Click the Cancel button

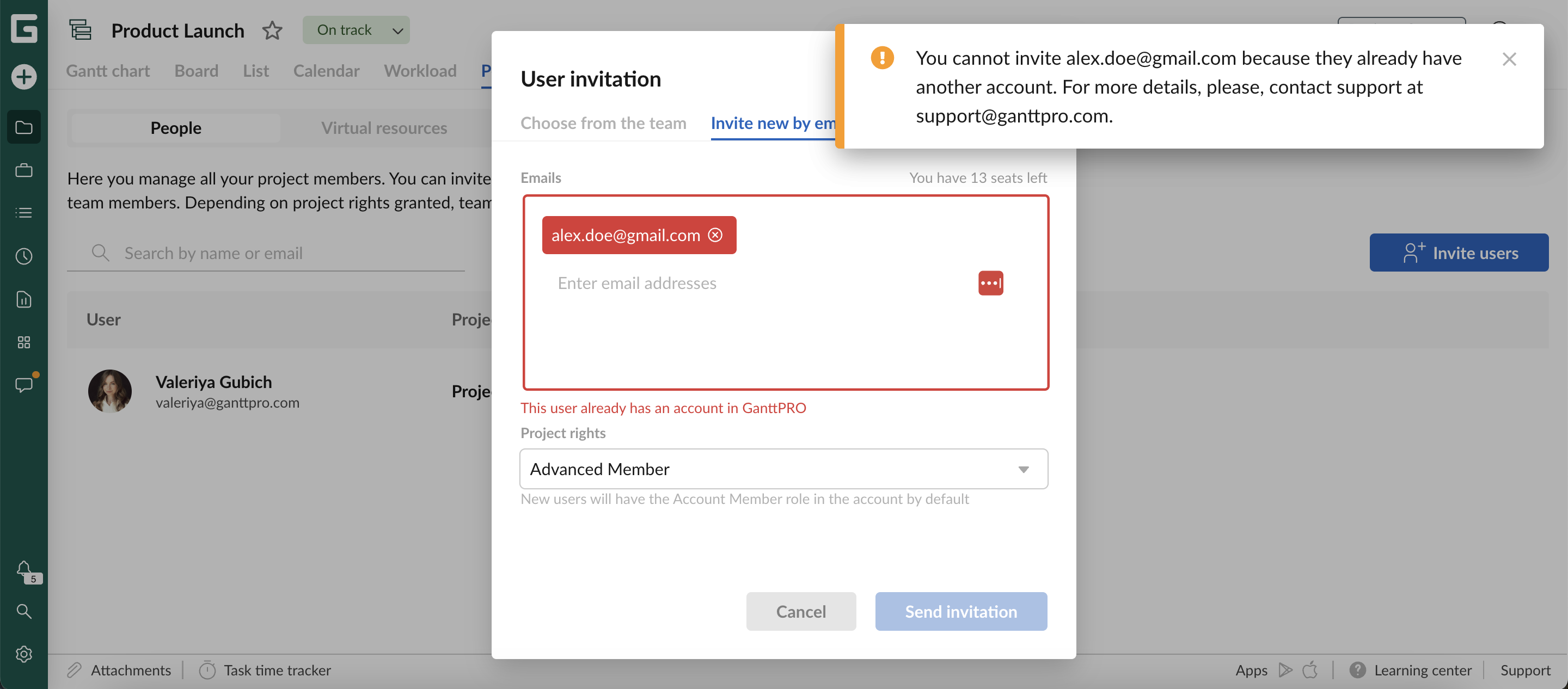click(x=800, y=612)
